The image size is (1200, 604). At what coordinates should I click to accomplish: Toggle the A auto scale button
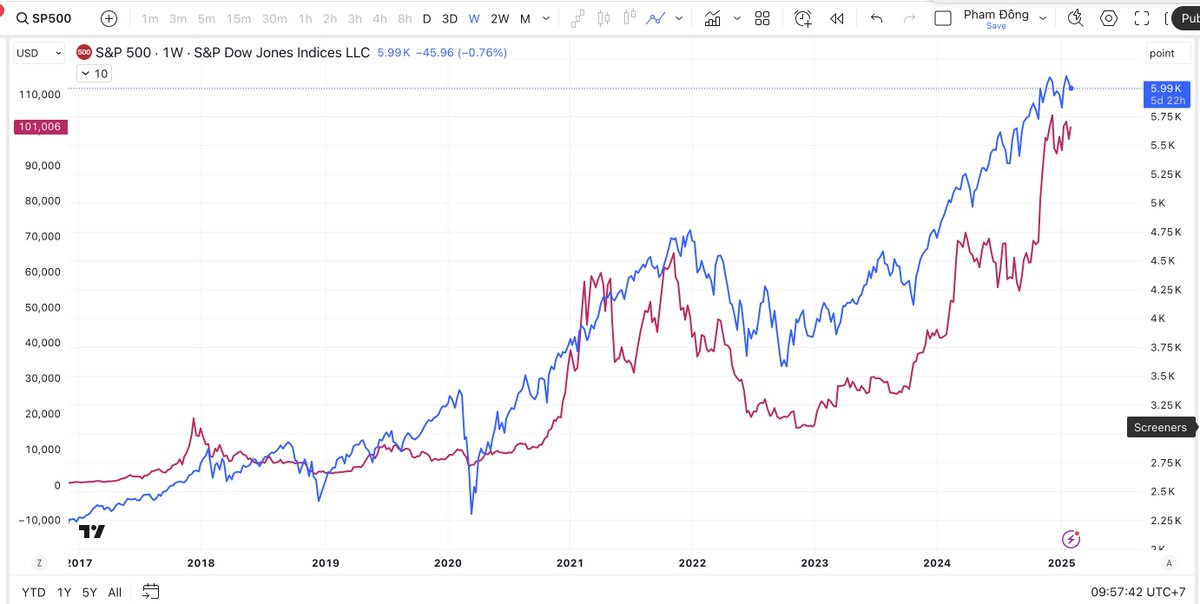point(1168,564)
